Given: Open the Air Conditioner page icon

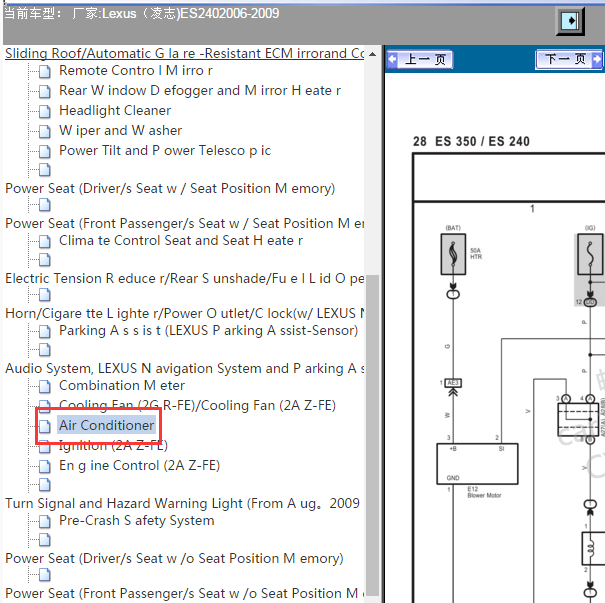Looking at the screenshot, I should tap(45, 426).
